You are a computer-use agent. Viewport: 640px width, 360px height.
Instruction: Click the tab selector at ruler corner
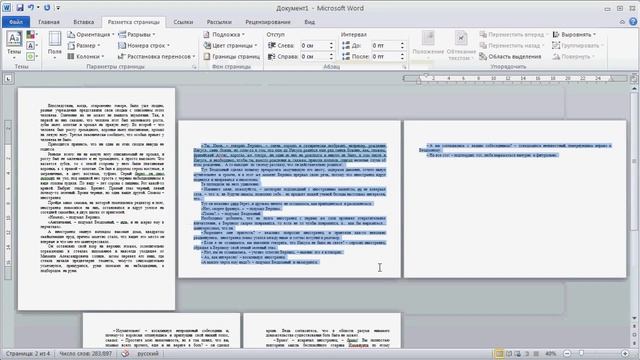pyautogui.click(x=8, y=79)
